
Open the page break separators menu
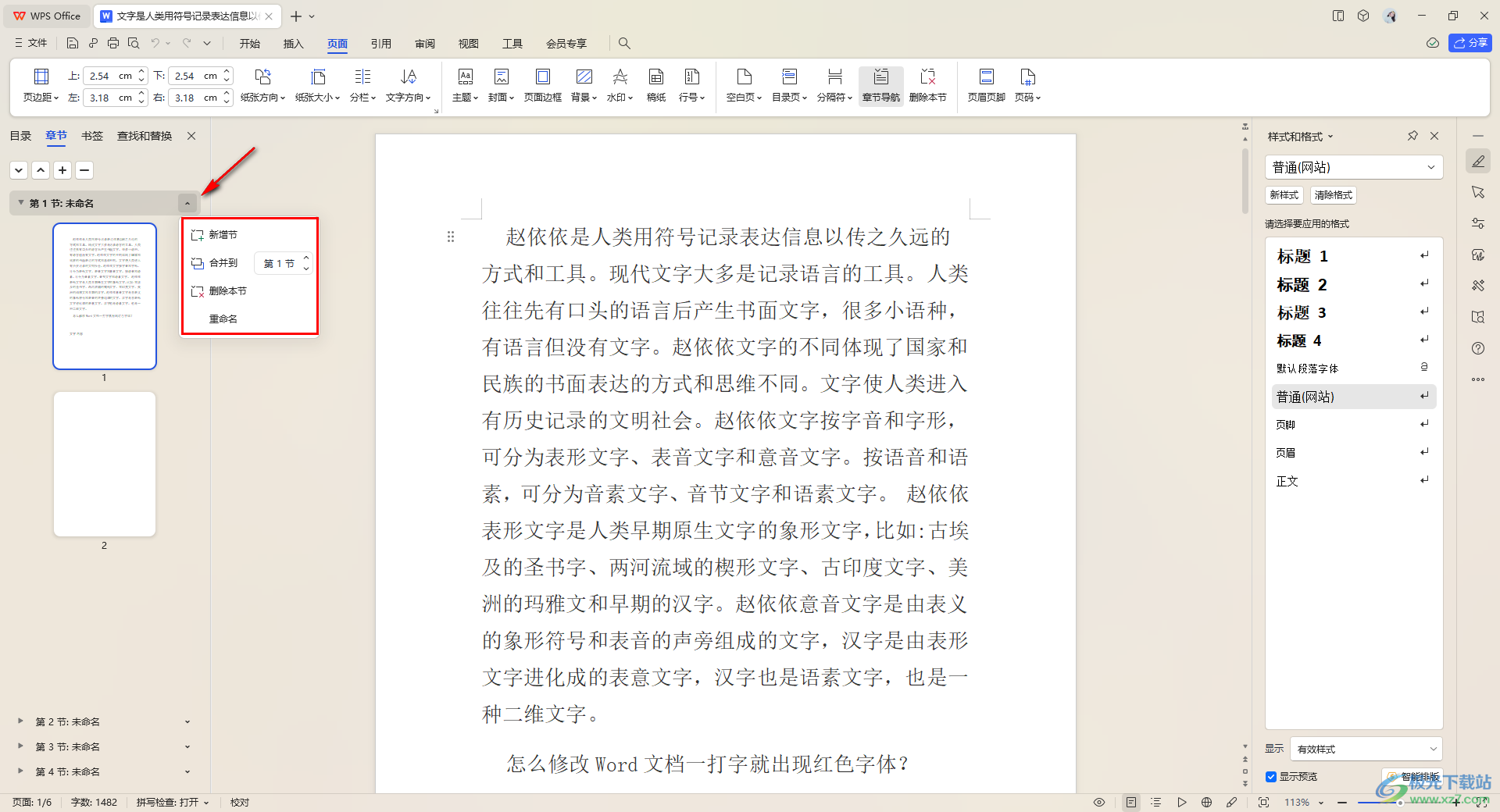(834, 85)
